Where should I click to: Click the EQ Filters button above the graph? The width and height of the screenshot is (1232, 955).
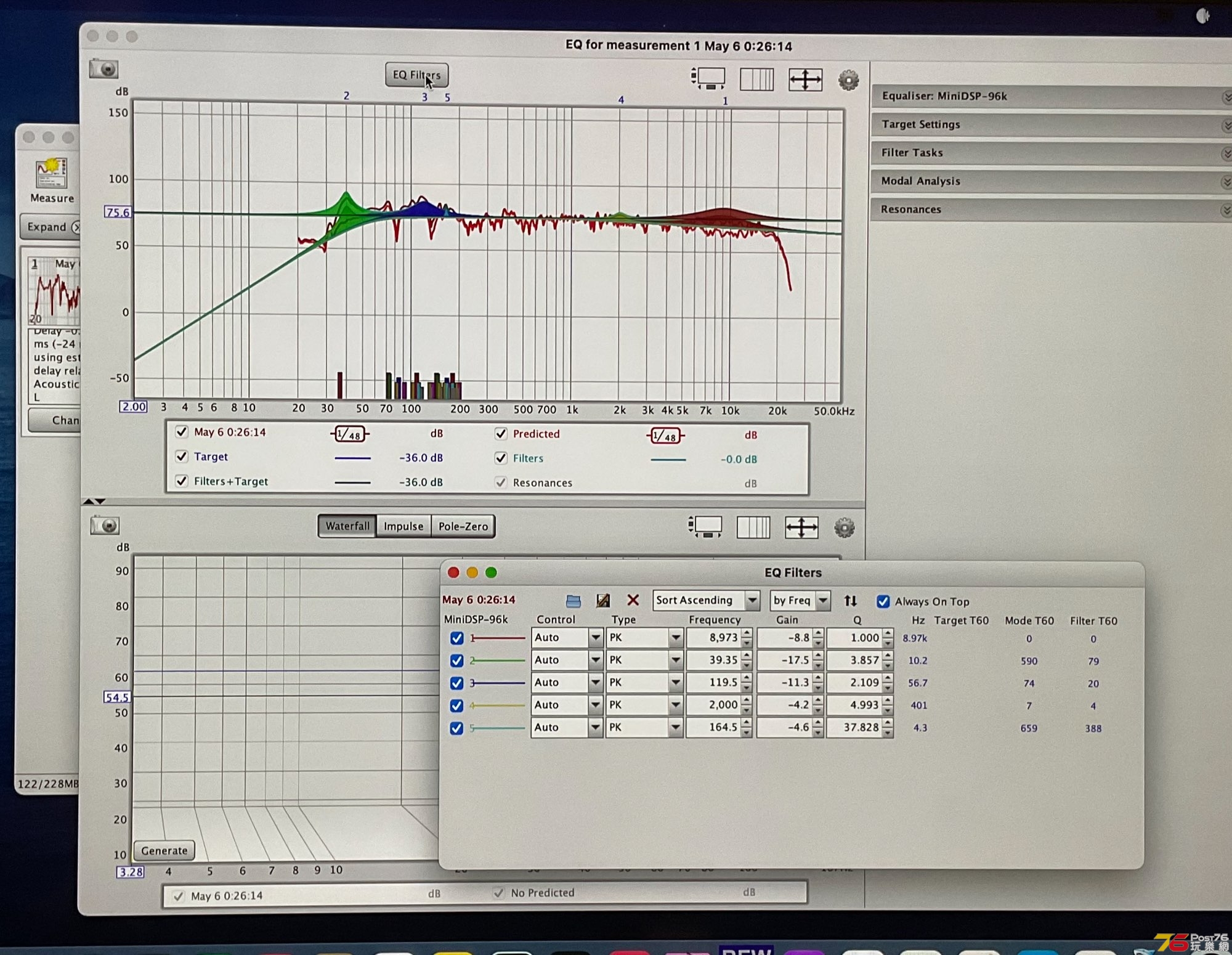[x=416, y=75]
